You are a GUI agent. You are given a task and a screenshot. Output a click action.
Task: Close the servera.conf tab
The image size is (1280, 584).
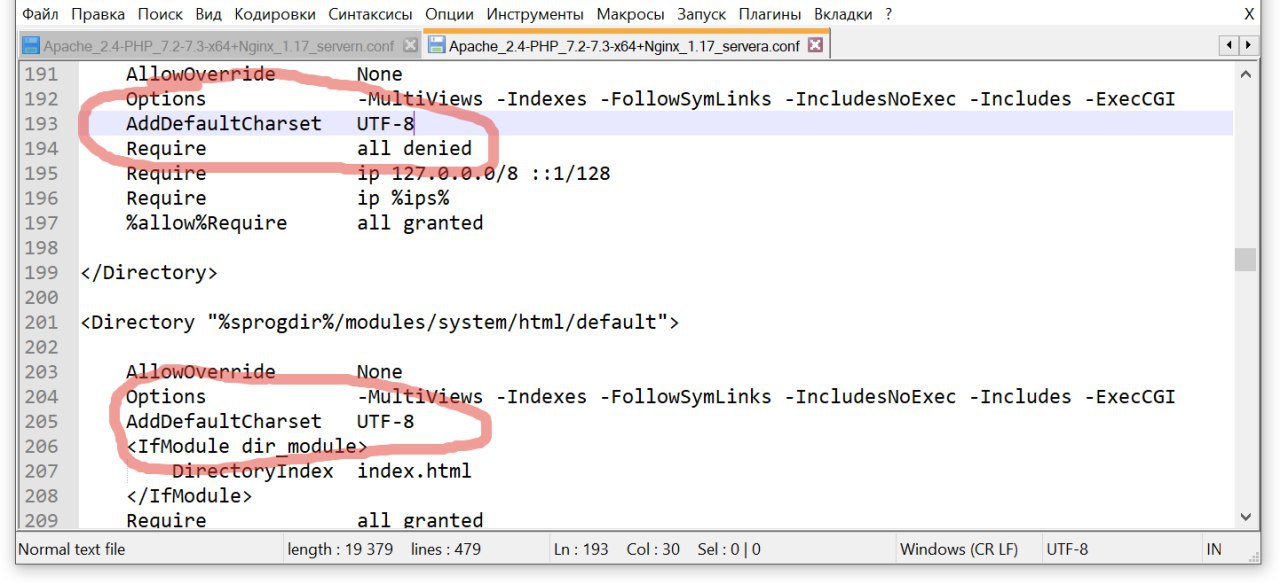pyautogui.click(x=815, y=46)
